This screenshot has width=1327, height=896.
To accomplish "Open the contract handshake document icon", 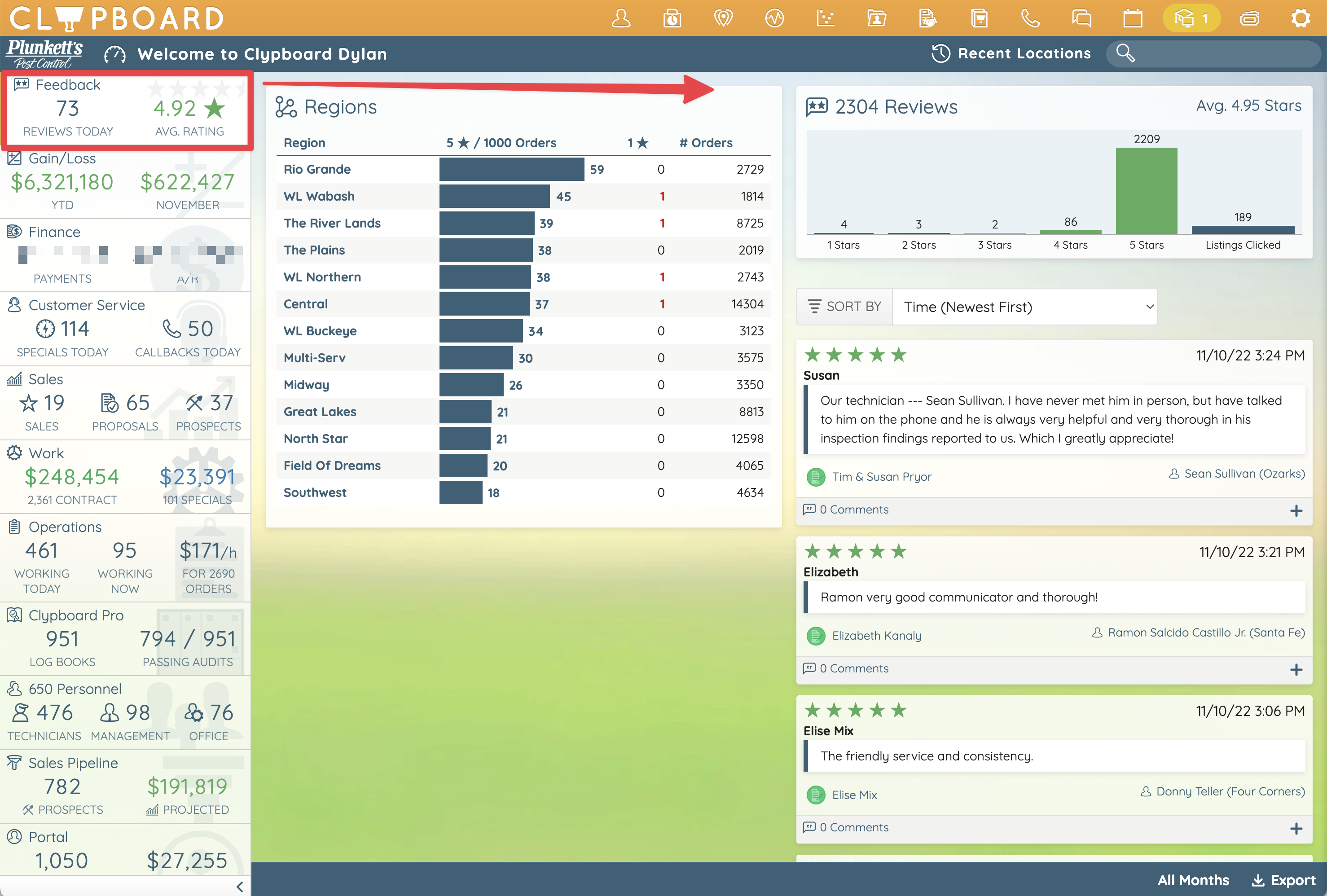I will (x=928, y=18).
